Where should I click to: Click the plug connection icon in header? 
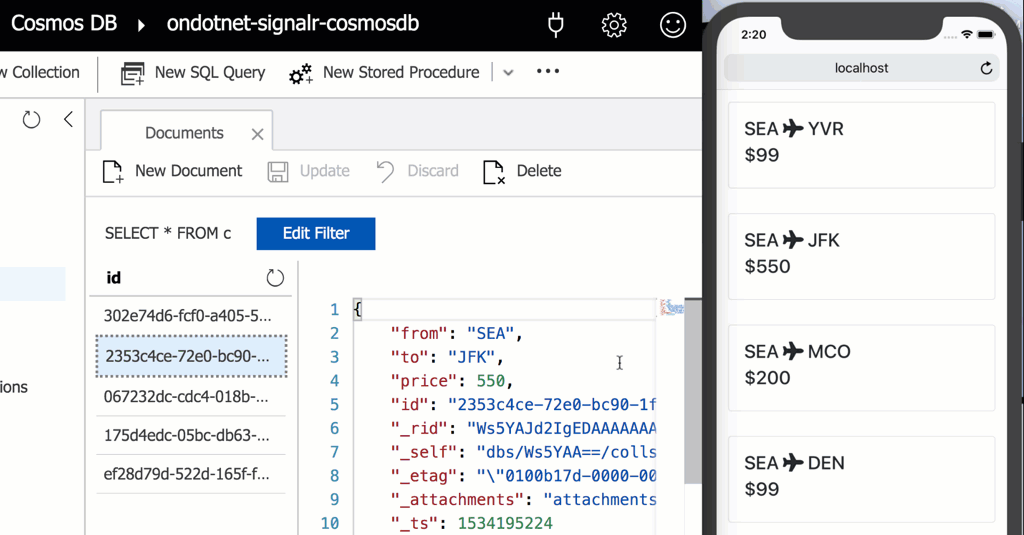(x=556, y=25)
